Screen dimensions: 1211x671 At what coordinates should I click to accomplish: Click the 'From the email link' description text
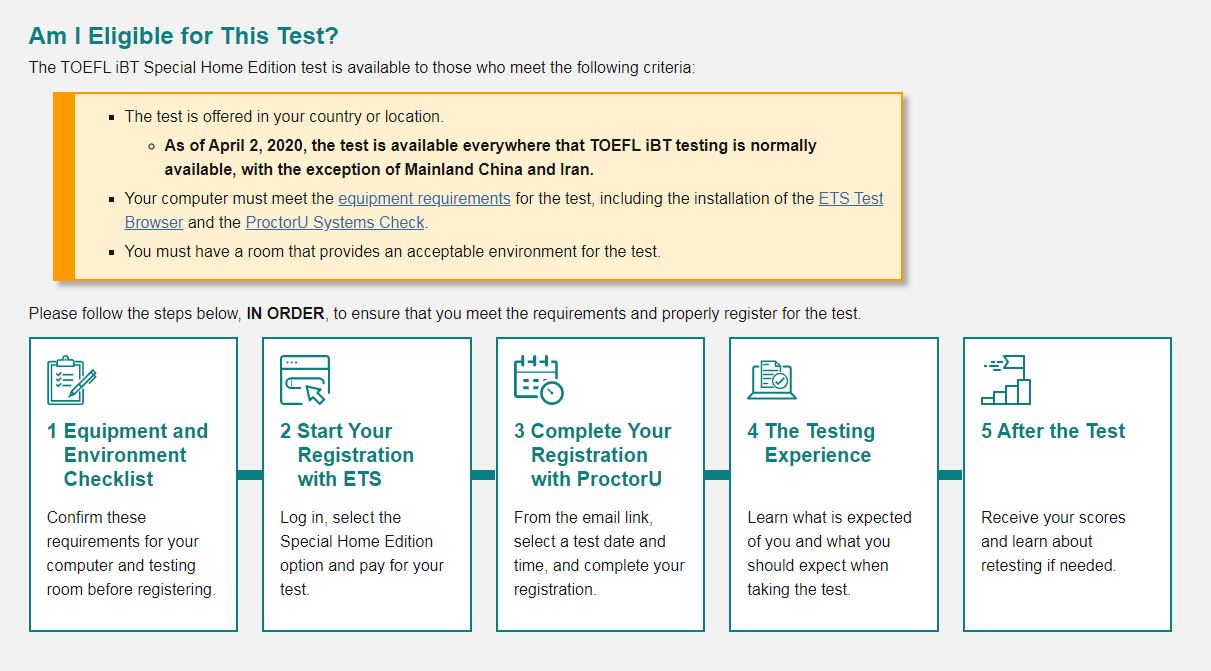(x=599, y=553)
